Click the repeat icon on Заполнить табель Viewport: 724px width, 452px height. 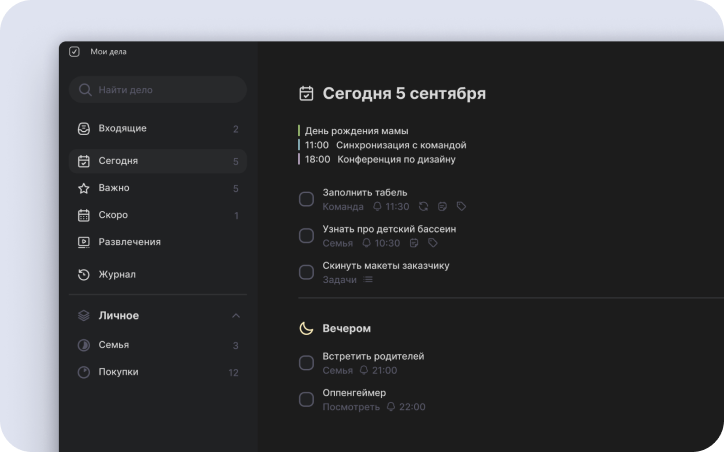[x=424, y=207]
